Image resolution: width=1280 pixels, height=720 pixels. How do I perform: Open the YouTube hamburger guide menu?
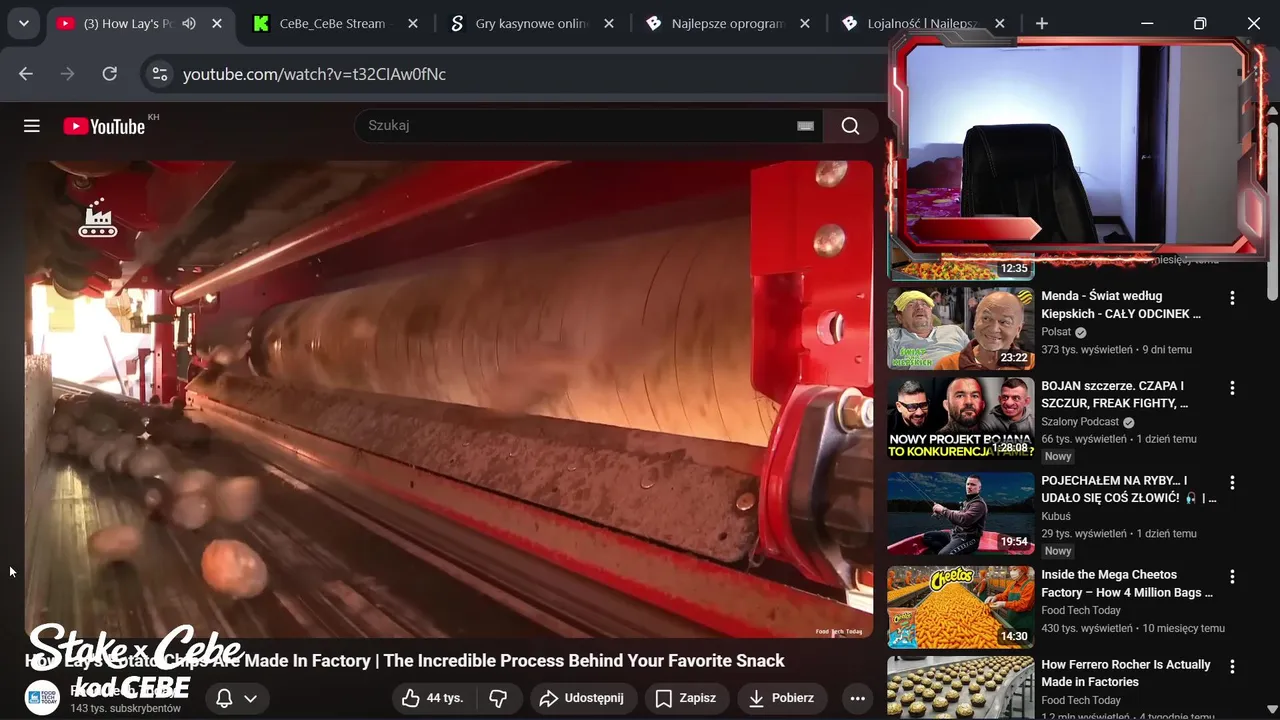(32, 126)
